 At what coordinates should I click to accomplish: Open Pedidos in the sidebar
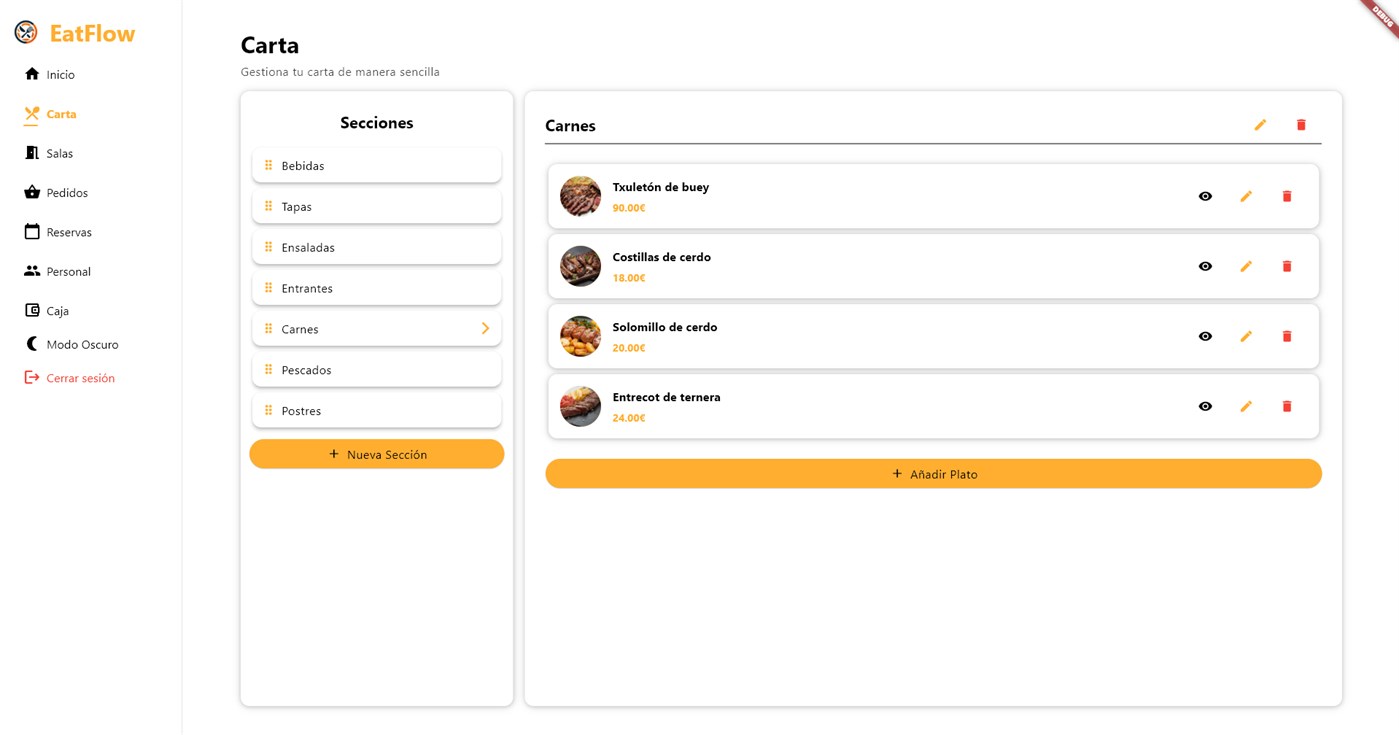[x=56, y=192]
